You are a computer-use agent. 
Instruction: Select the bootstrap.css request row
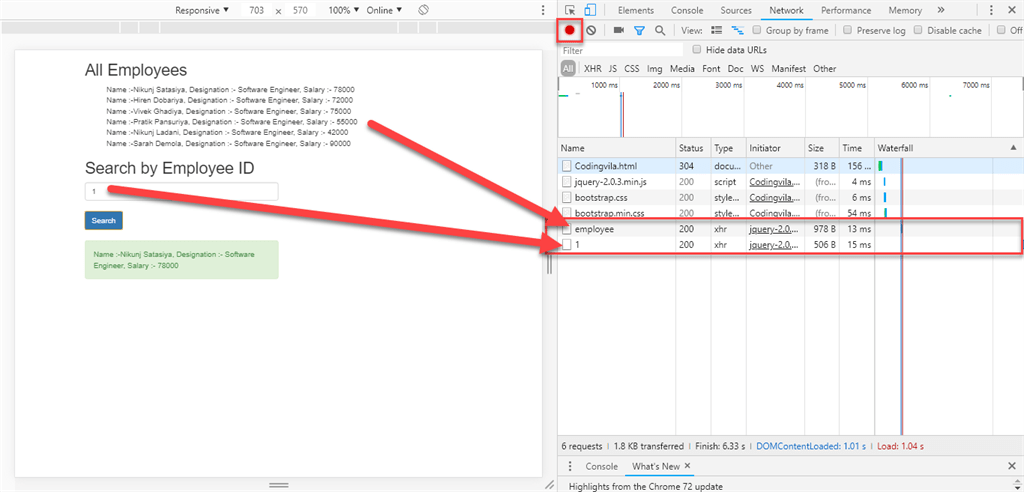791,197
